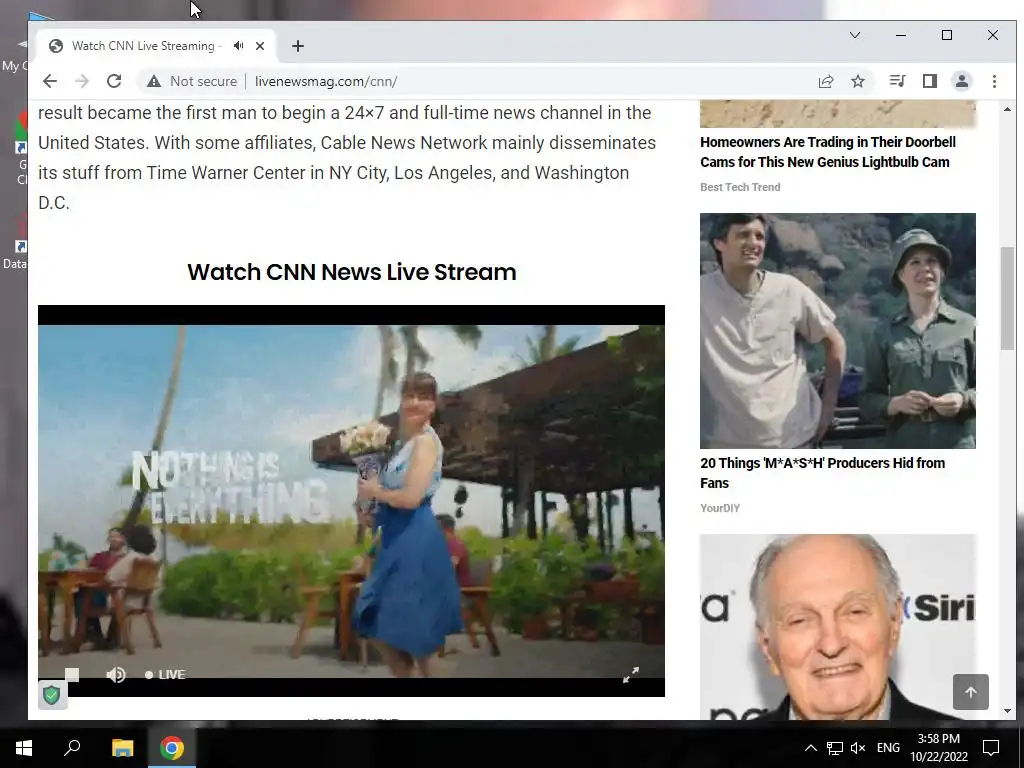Open a new tab with plus button
Viewport: 1024px width, 768px height.
[x=298, y=46]
